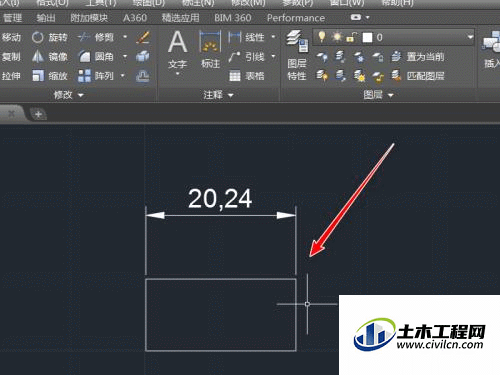Switch to the Performance tab

(x=296, y=18)
